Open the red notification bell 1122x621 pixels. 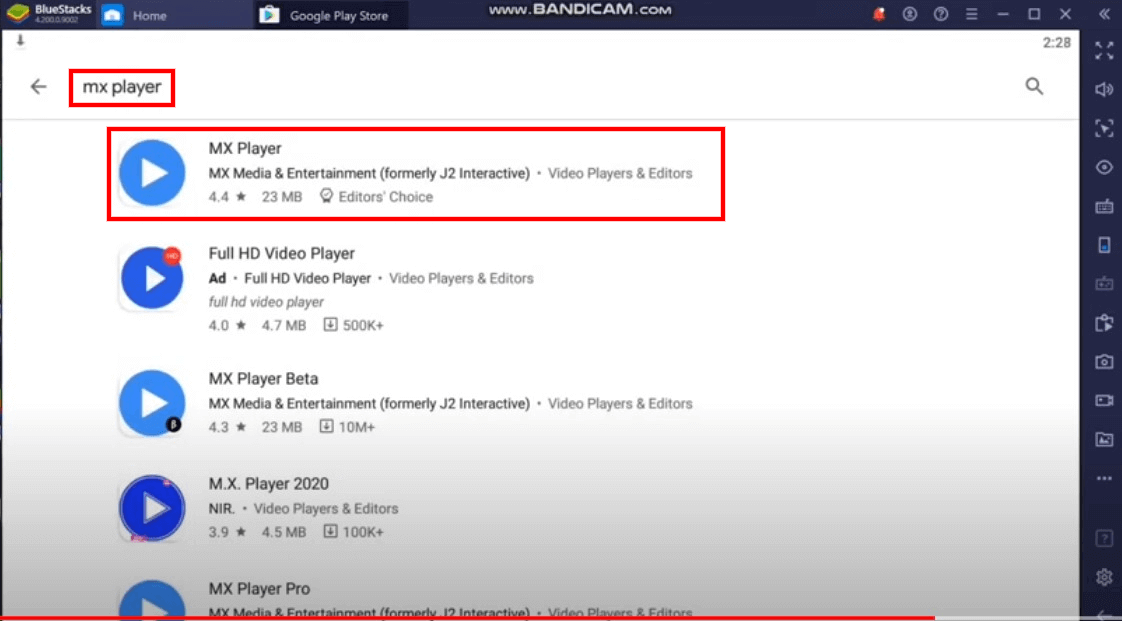(x=879, y=14)
